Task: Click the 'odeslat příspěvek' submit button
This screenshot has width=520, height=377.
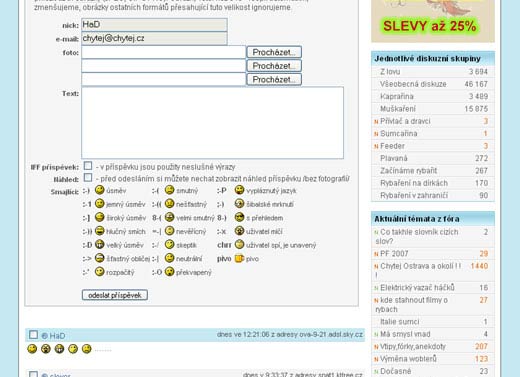Action: pos(115,295)
